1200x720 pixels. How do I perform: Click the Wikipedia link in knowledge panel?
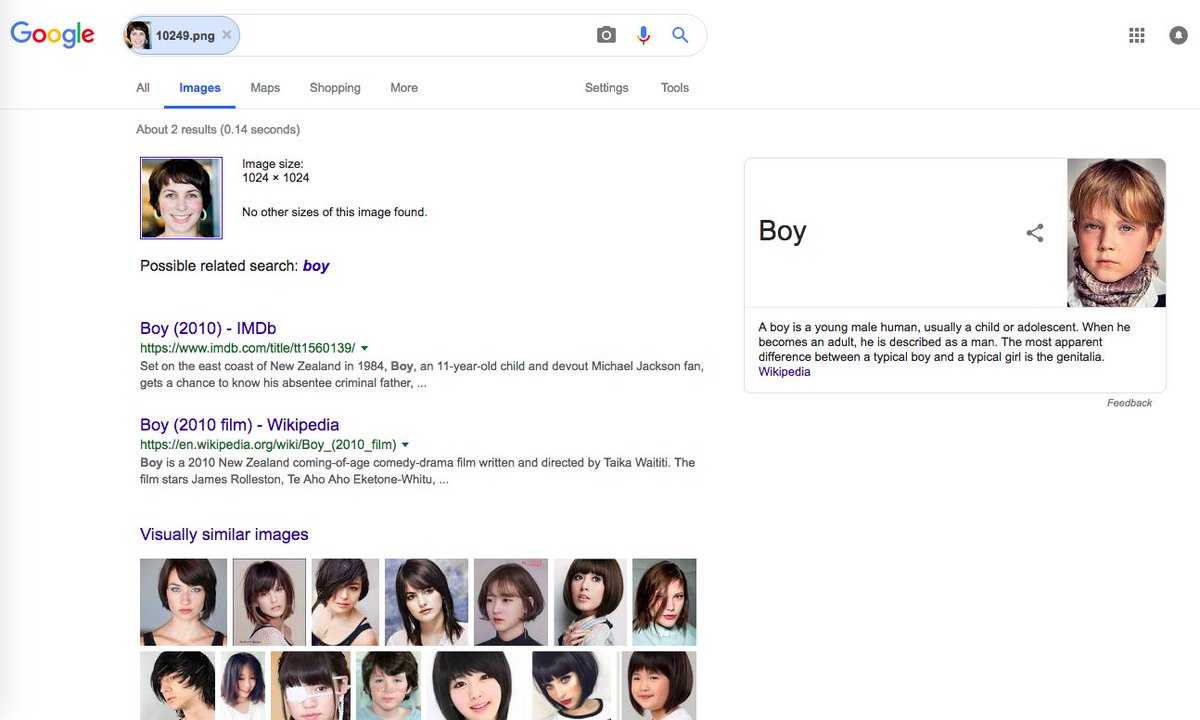pyautogui.click(x=784, y=372)
